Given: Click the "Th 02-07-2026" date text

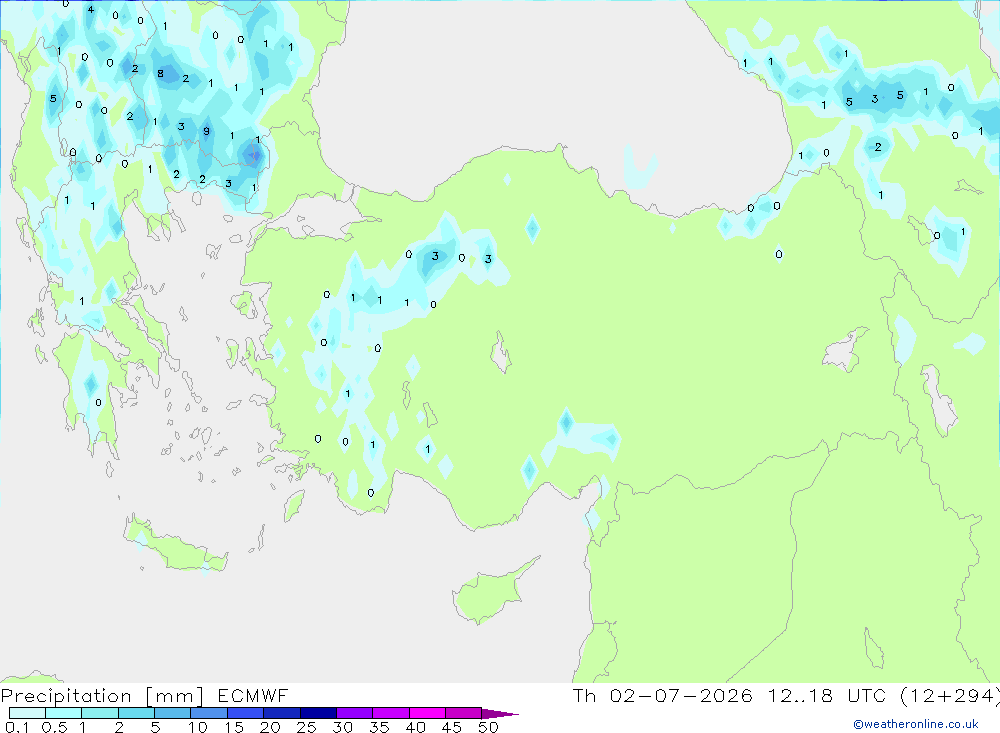Looking at the screenshot, I should pos(663,695).
